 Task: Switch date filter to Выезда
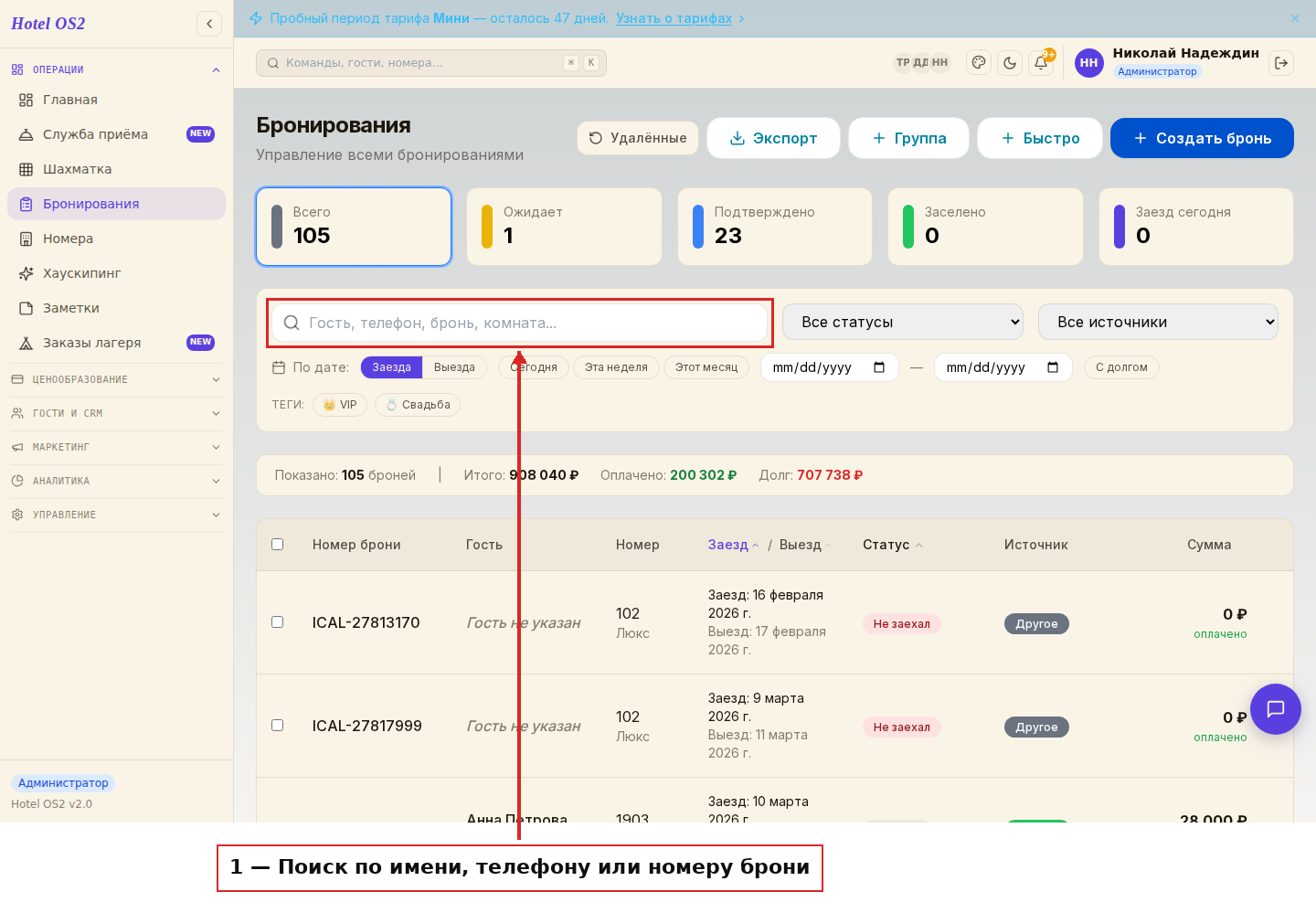pos(454,367)
